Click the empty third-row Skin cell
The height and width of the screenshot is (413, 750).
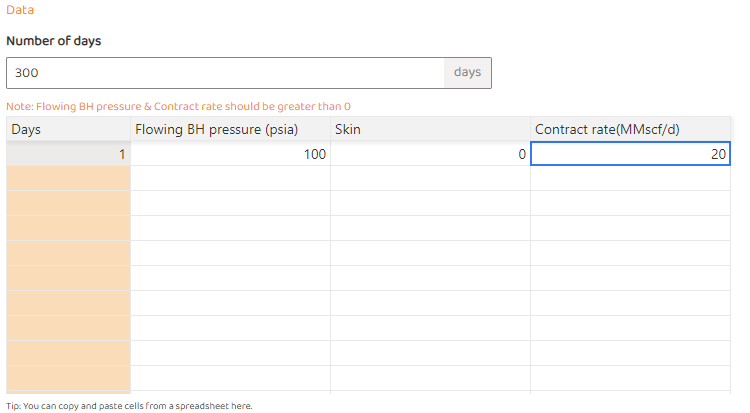pos(430,203)
